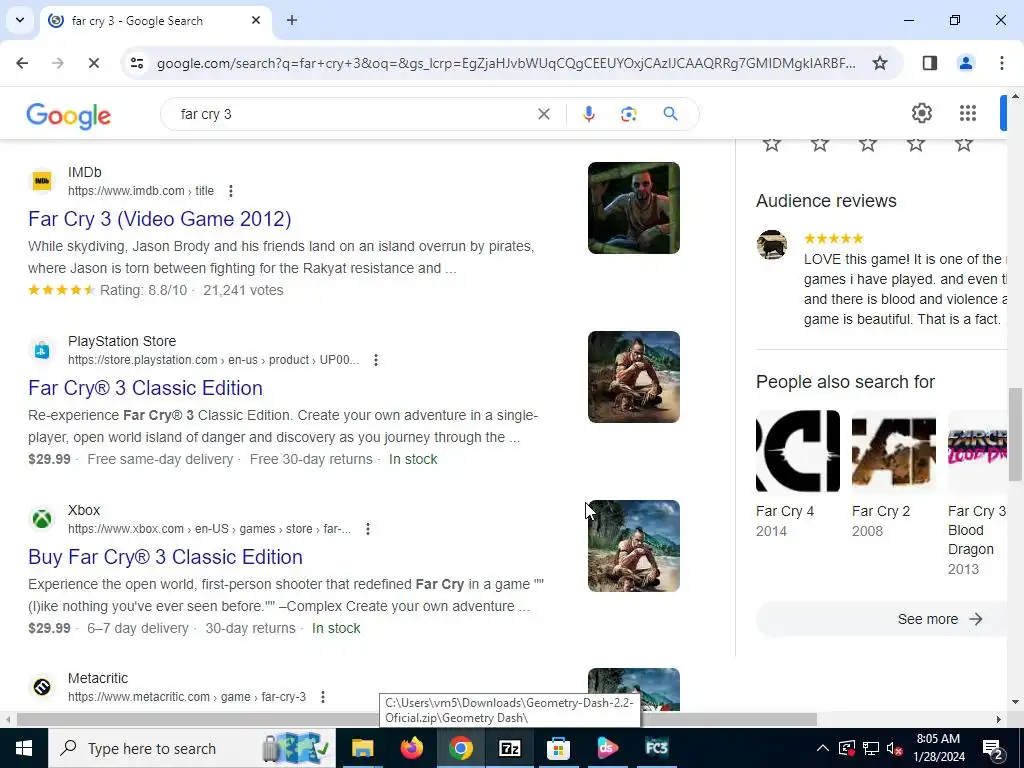Open Microsoft Store from the taskbar
Screen dimensions: 1024x768
pyautogui.click(x=558, y=748)
